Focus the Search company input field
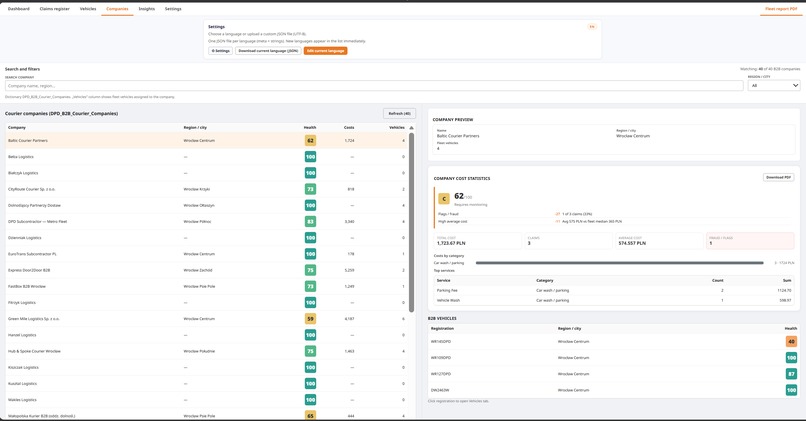The height and width of the screenshot is (421, 806). tap(374, 86)
